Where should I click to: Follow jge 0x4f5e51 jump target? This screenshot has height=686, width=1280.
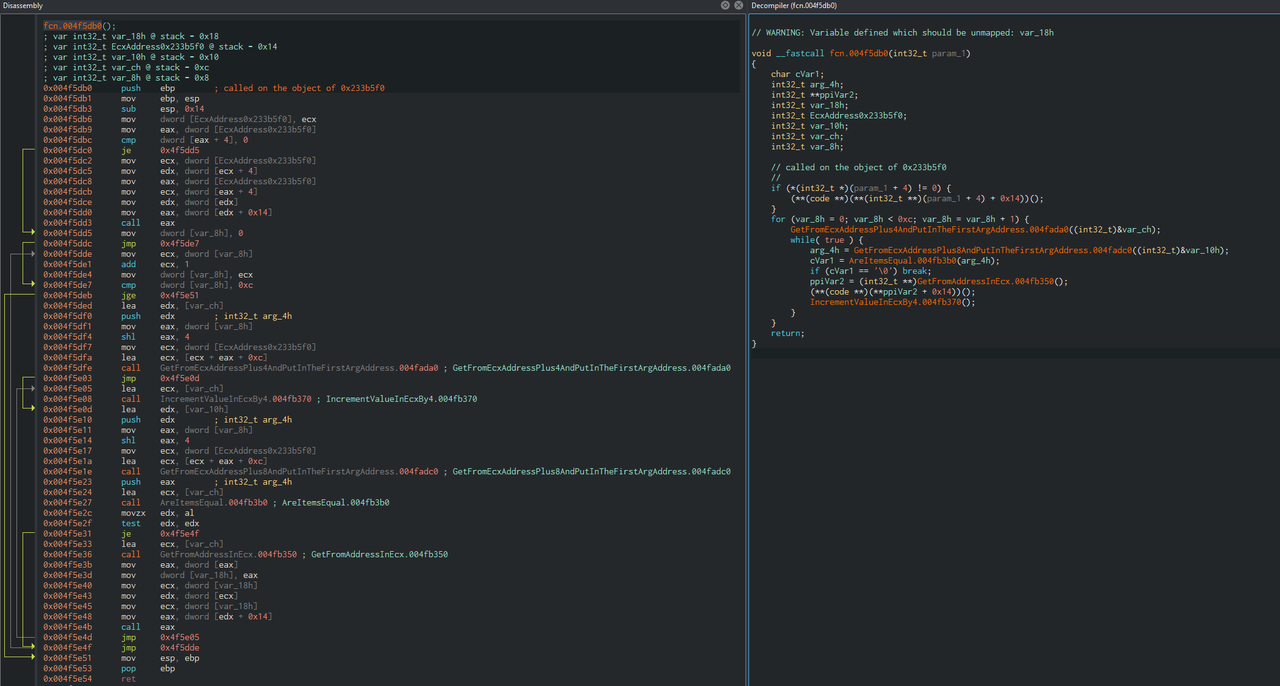(x=181, y=295)
